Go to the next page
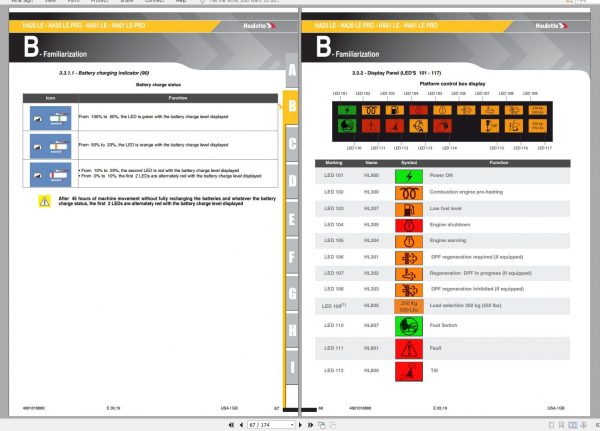The height and width of the screenshot is (431, 600). click(x=300, y=425)
